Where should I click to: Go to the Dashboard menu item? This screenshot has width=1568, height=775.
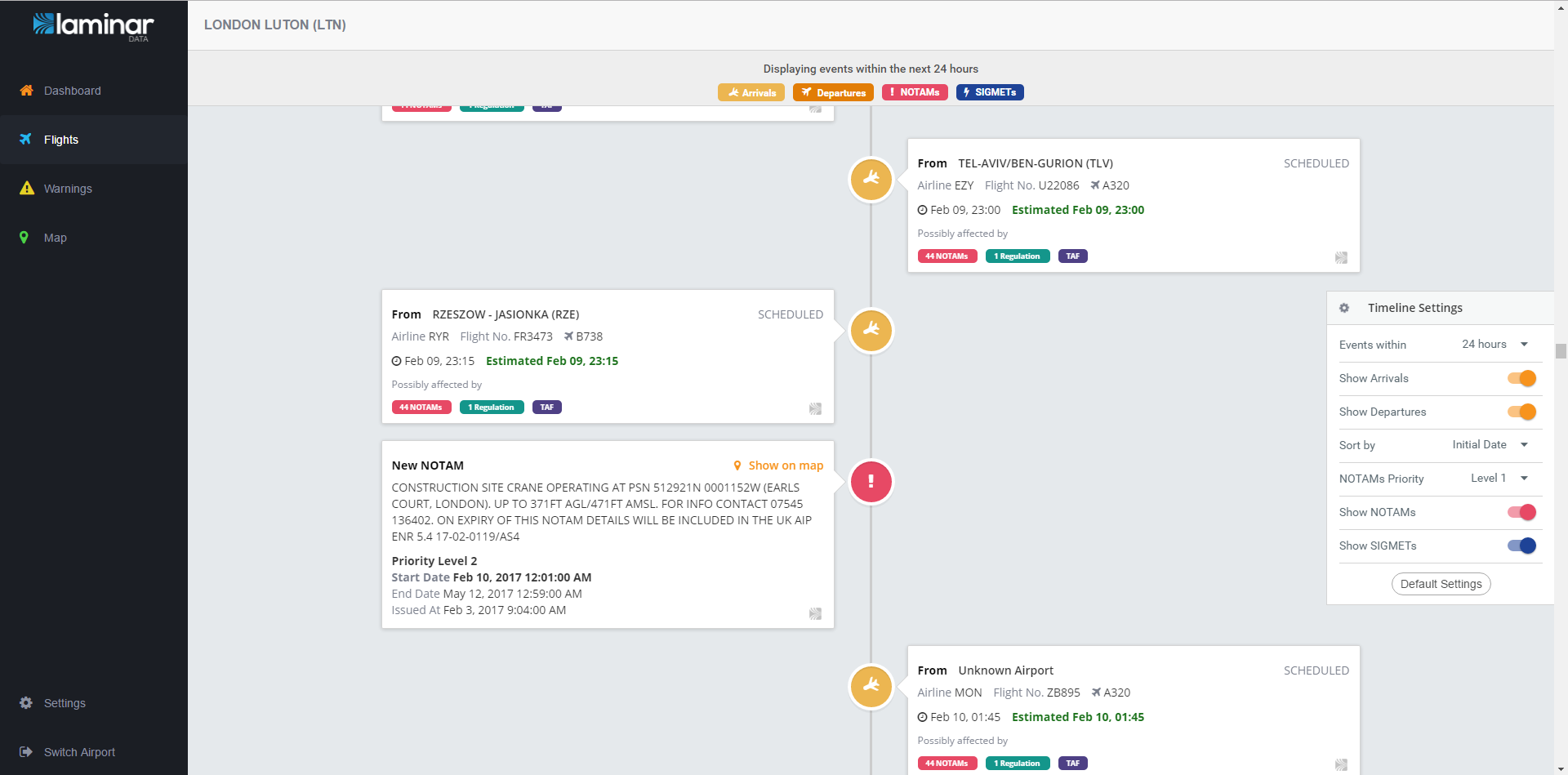[72, 91]
